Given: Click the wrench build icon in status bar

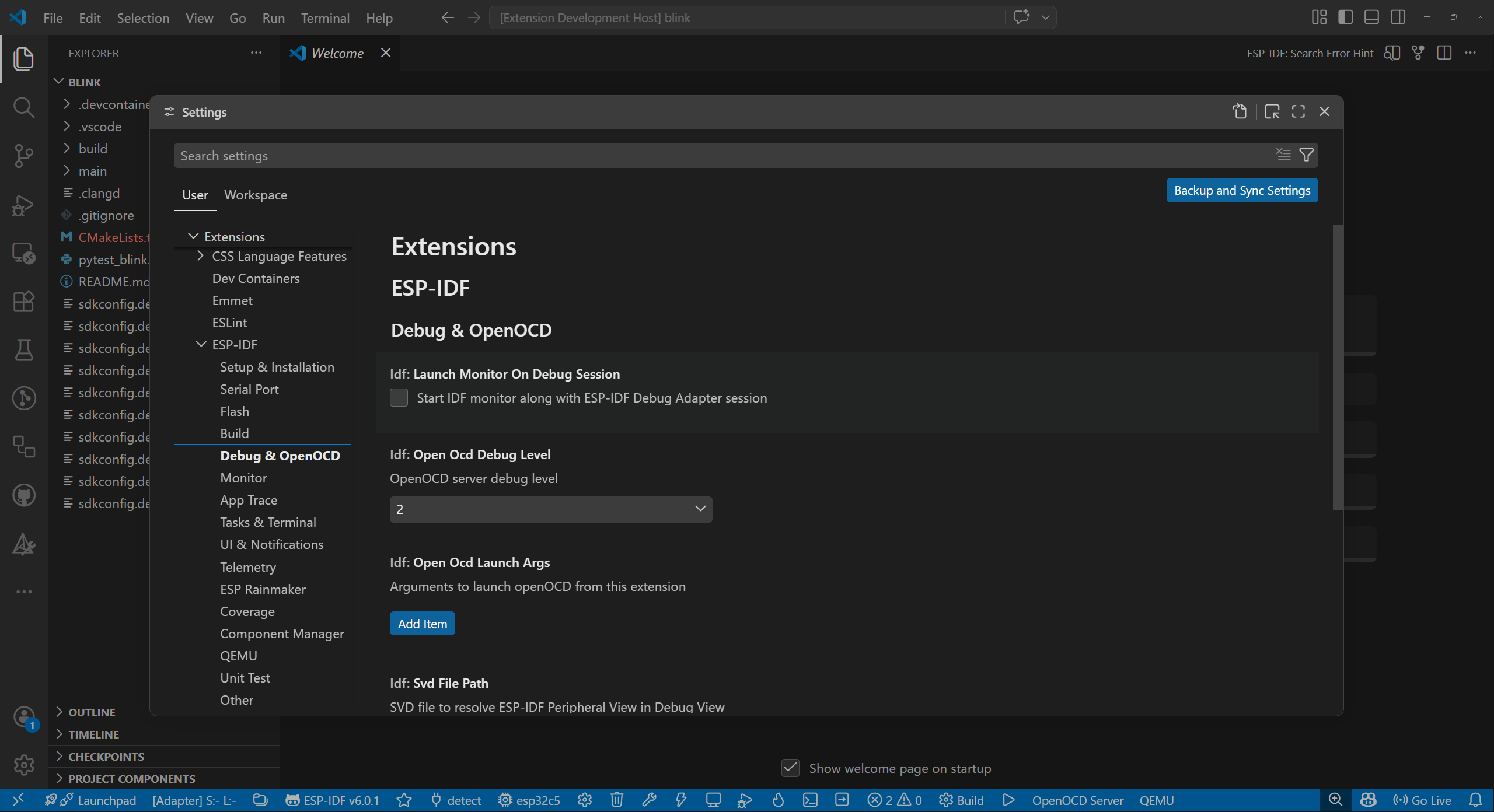Looking at the screenshot, I should tap(649, 800).
